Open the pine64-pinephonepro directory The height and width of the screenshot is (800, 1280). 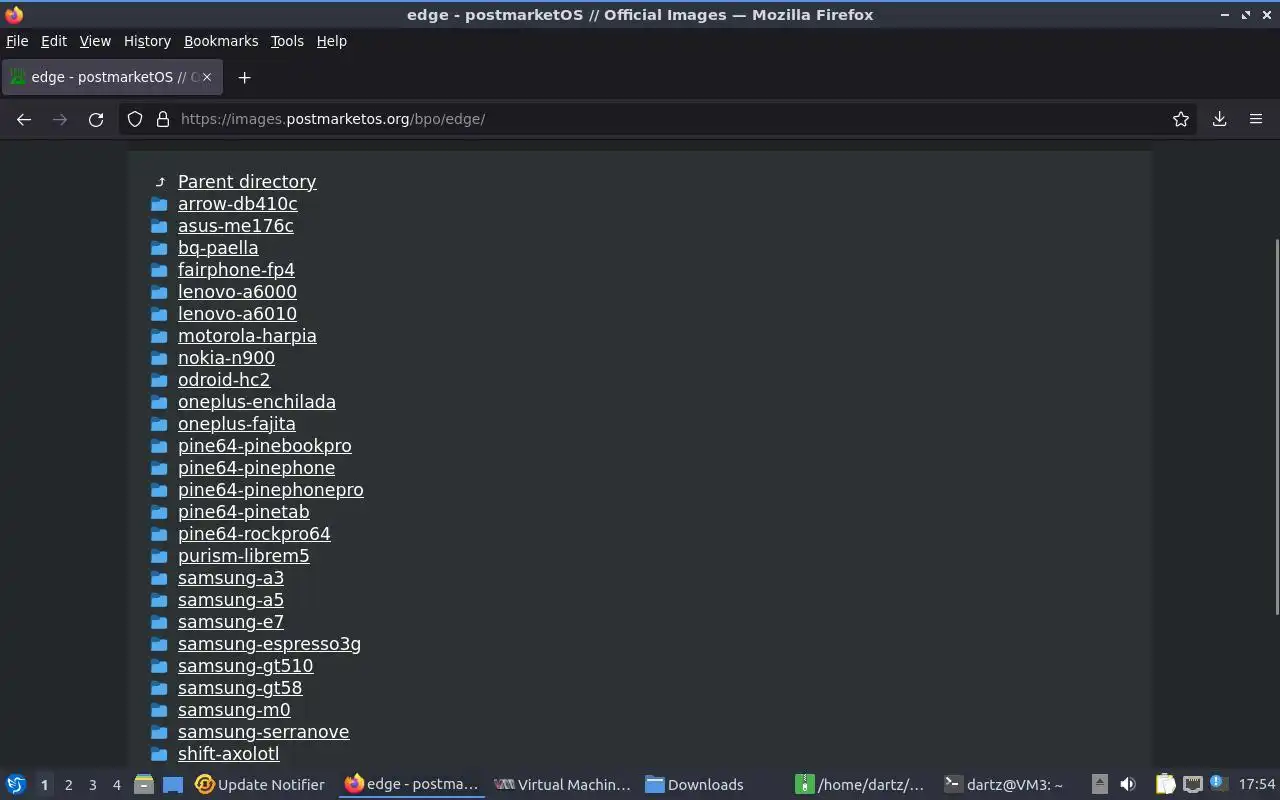pyautogui.click(x=271, y=490)
